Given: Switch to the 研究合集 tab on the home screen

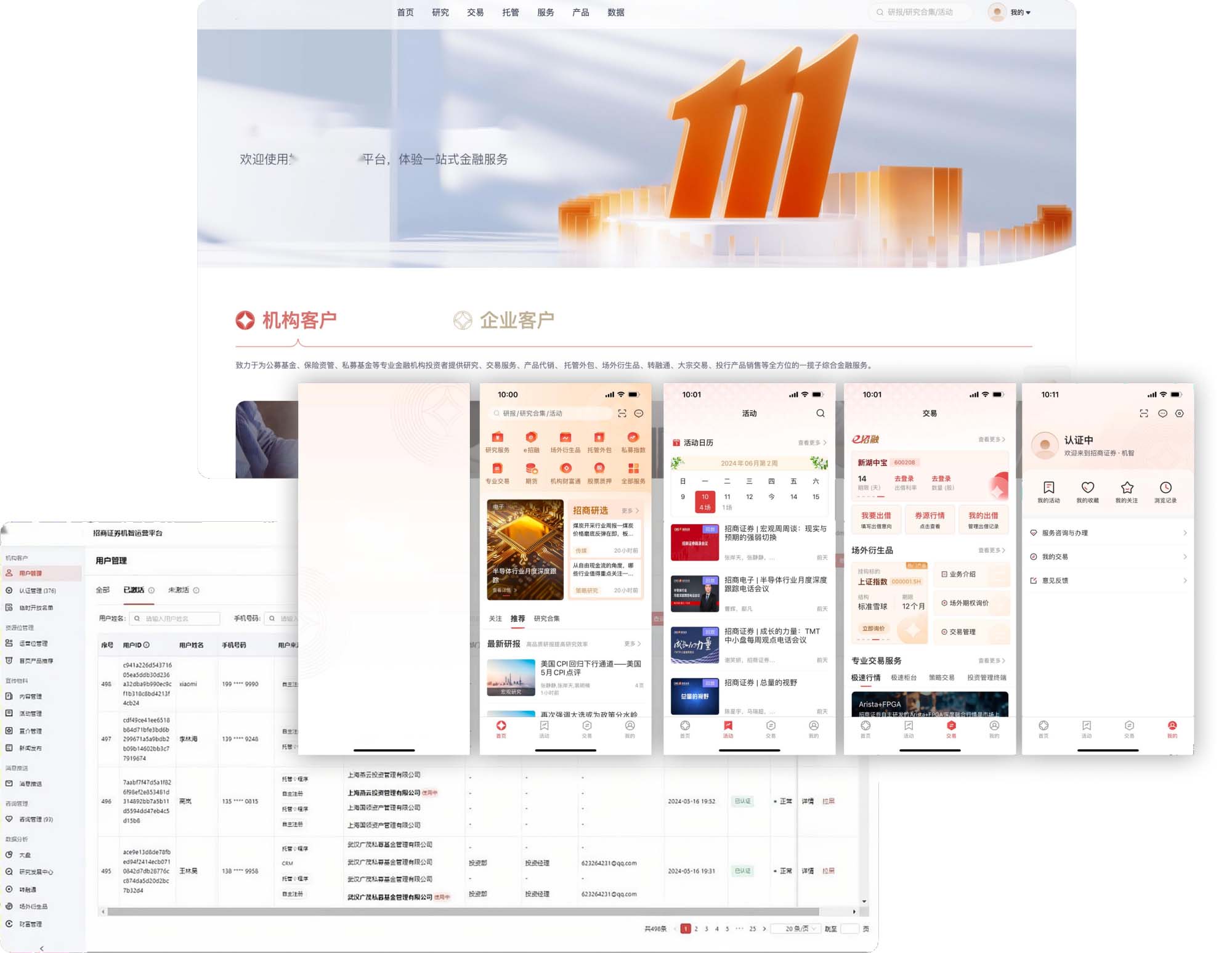Looking at the screenshot, I should pyautogui.click(x=547, y=618).
